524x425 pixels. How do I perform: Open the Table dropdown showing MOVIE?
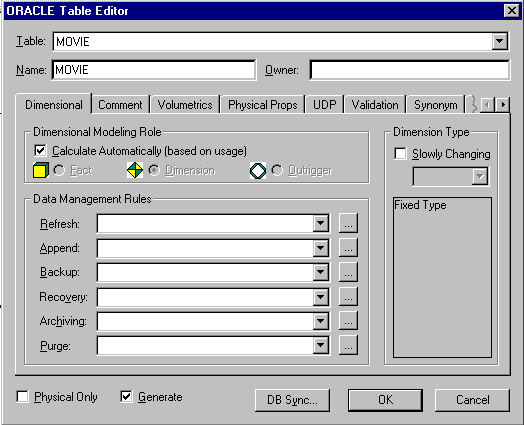pyautogui.click(x=500, y=41)
